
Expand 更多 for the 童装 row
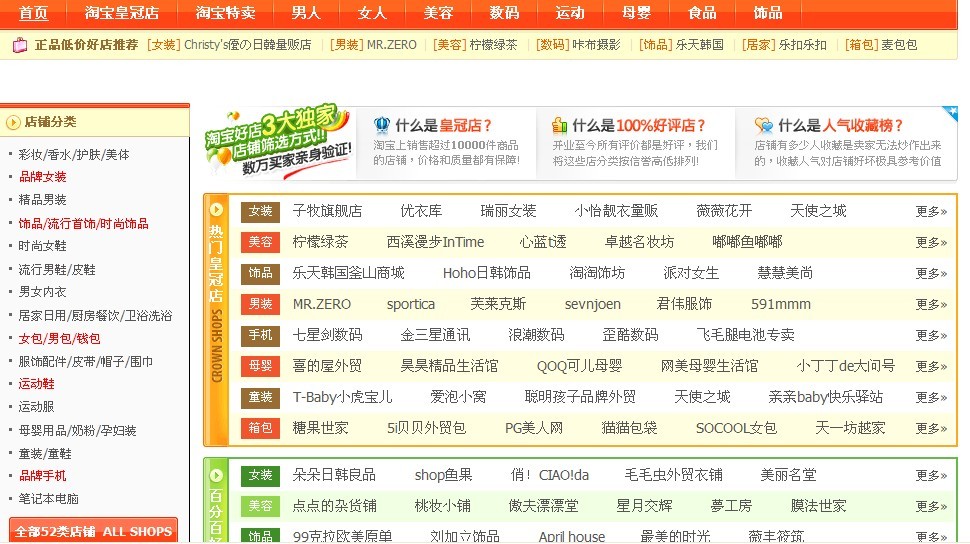tap(931, 397)
